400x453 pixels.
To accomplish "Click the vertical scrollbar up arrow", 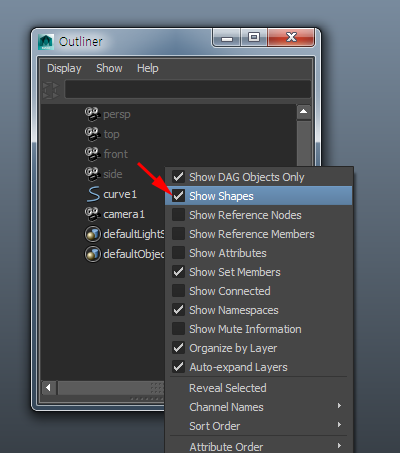I will (x=304, y=112).
